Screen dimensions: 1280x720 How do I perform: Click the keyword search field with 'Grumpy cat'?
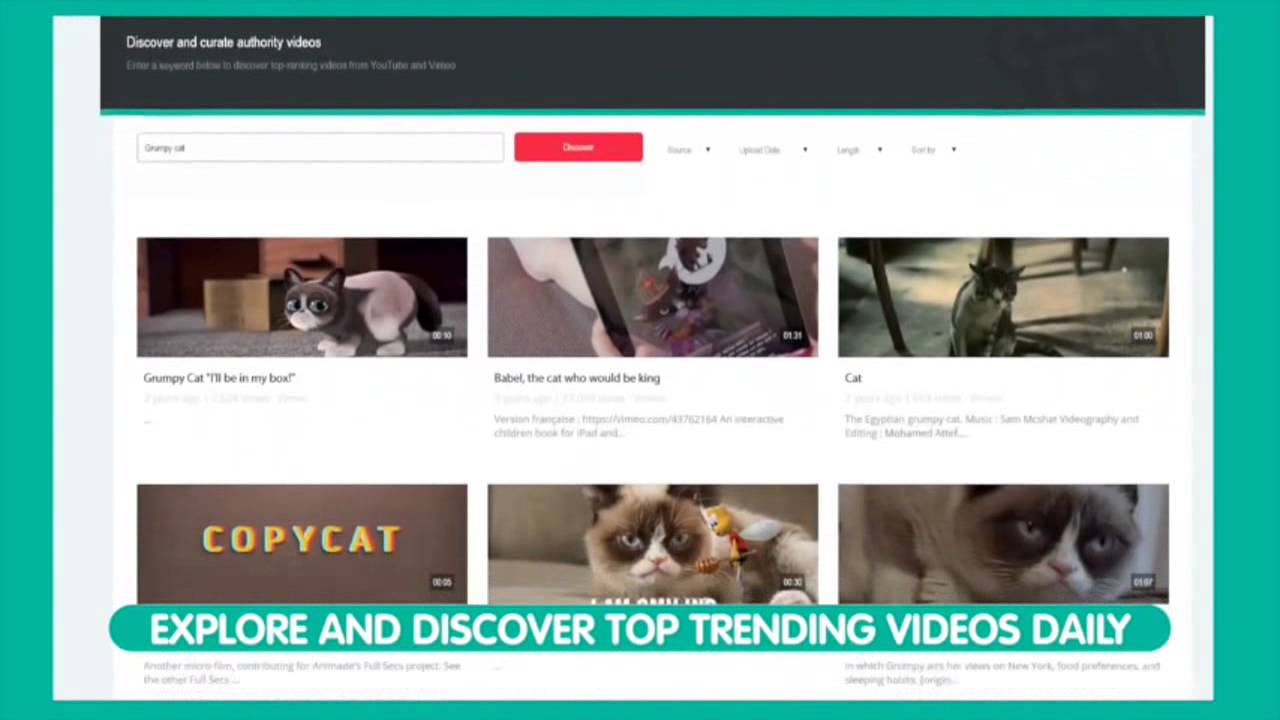point(320,148)
